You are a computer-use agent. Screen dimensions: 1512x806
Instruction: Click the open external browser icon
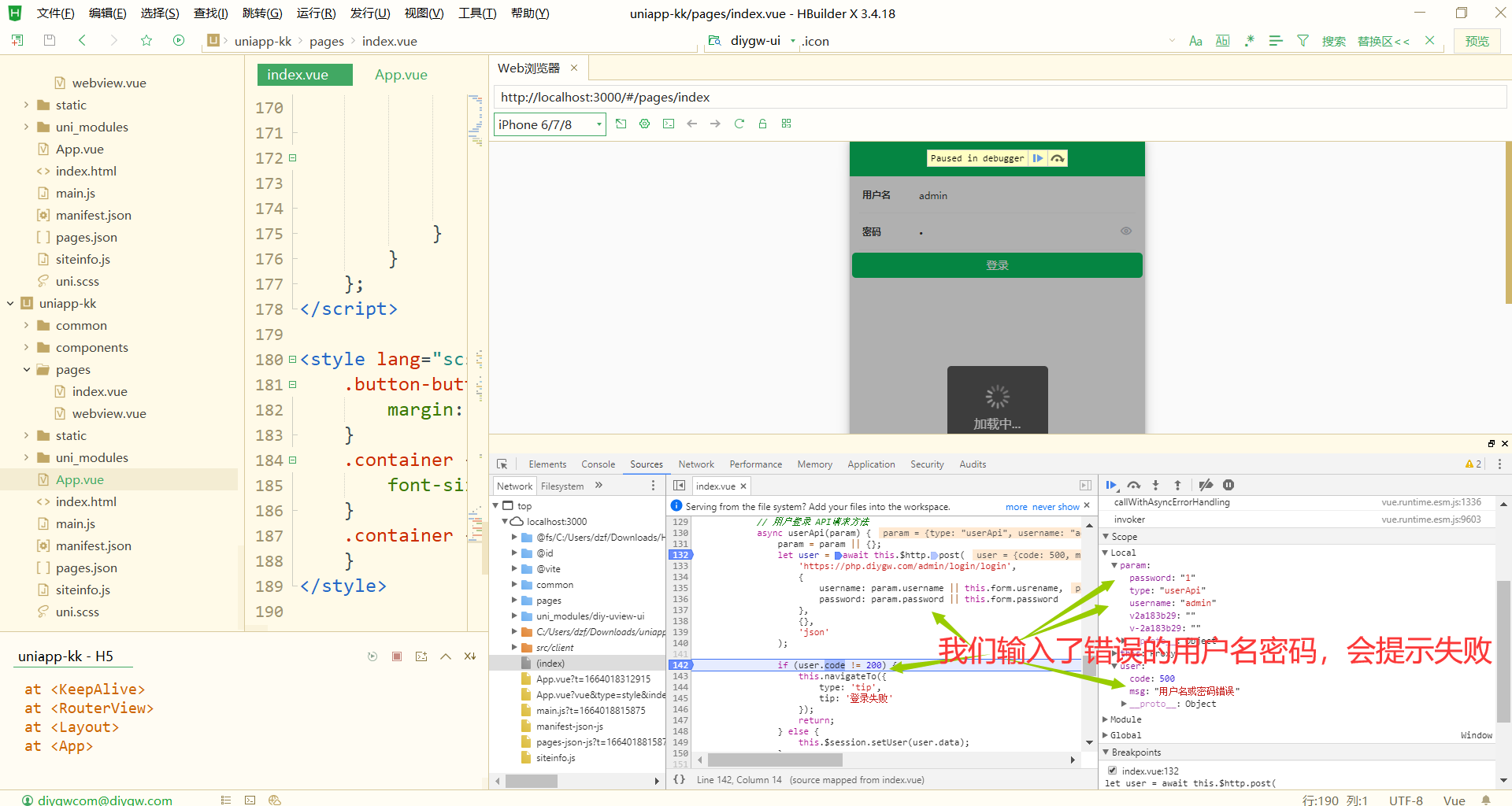point(621,124)
